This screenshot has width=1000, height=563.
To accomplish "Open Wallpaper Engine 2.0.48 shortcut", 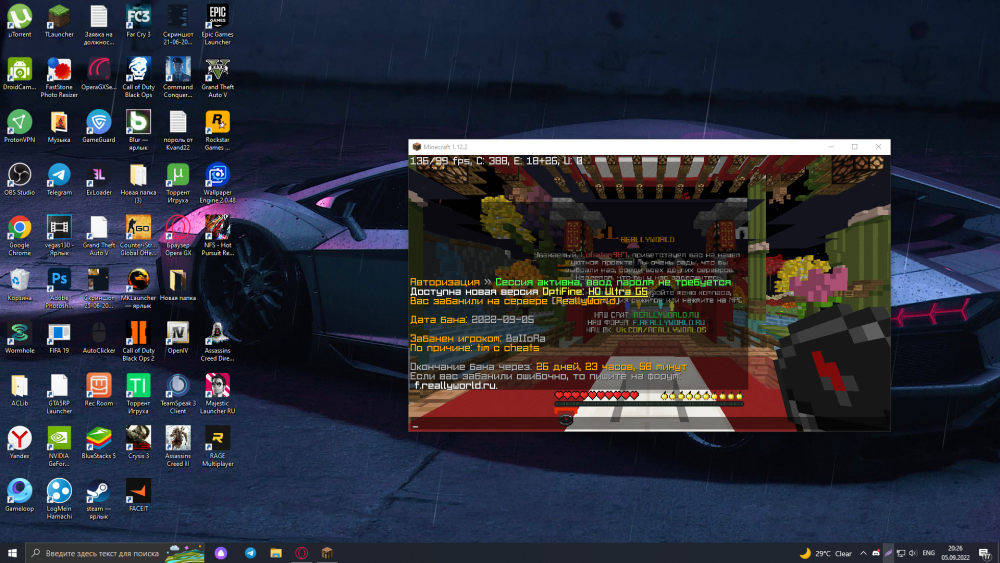I will 217,184.
